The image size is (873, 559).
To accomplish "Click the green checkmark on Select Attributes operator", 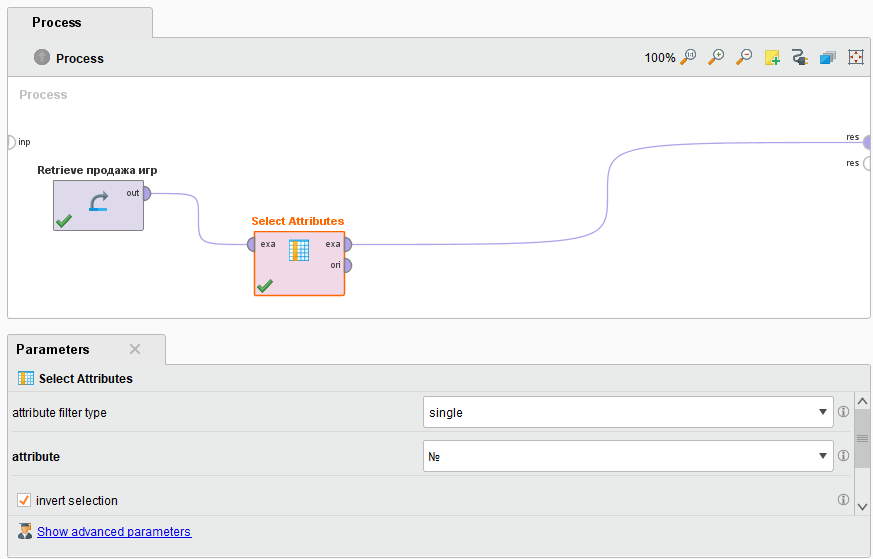I will coord(264,286).
